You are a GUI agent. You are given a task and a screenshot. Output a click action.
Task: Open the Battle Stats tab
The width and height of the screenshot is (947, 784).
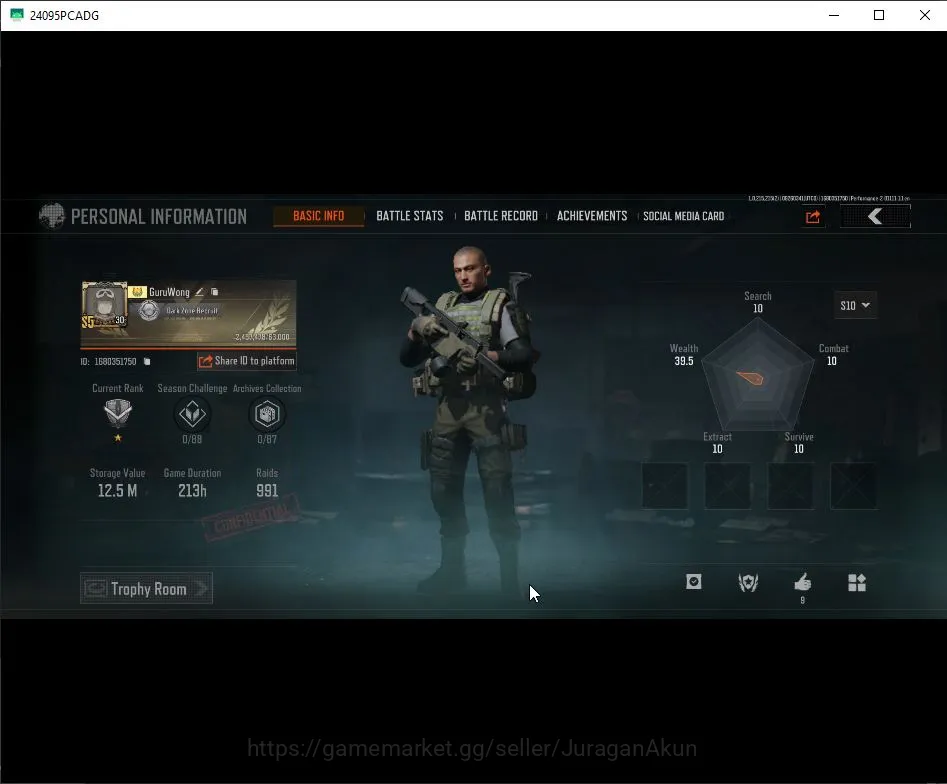tap(409, 216)
